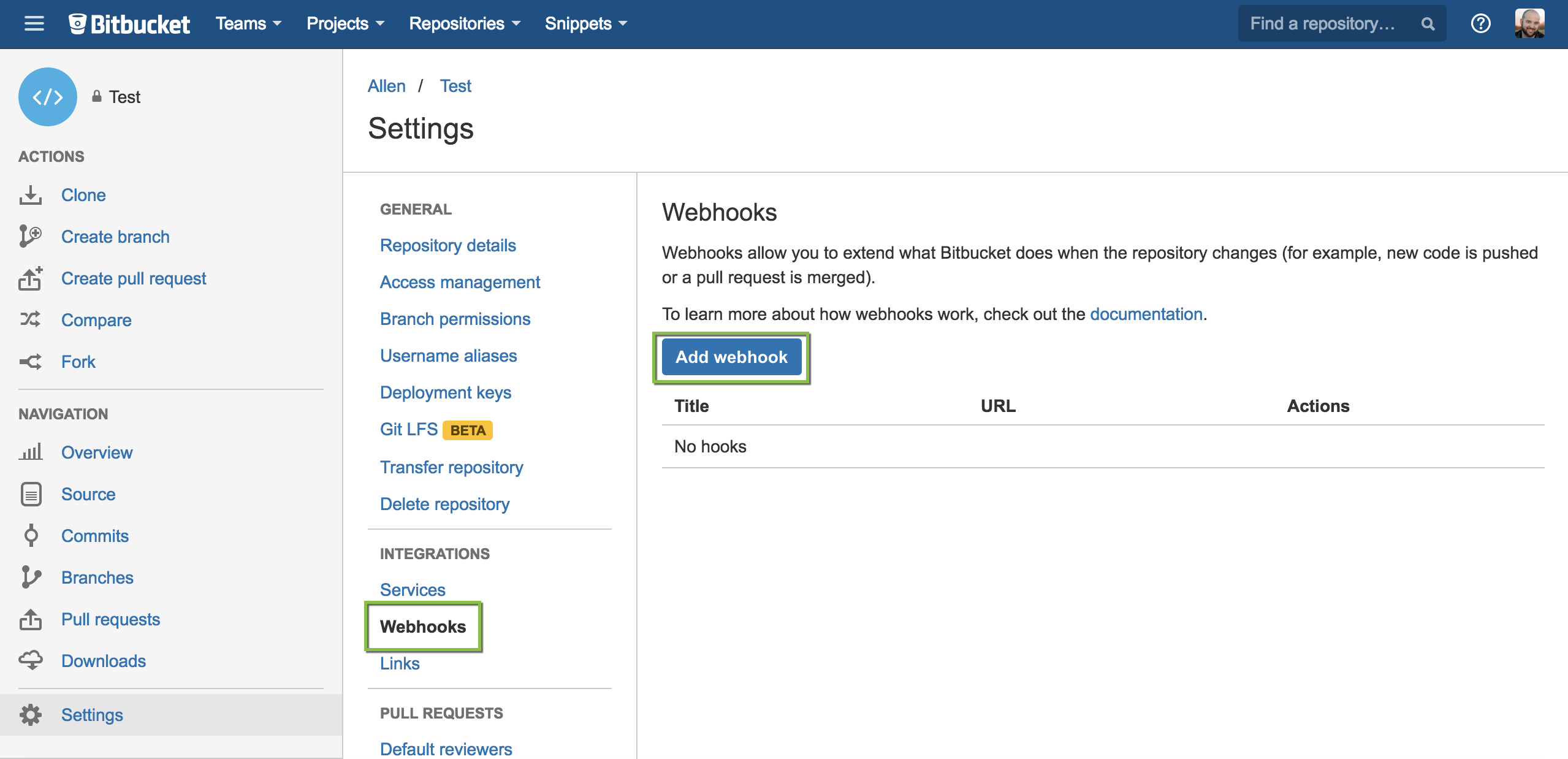Open the Compare link

click(x=96, y=320)
